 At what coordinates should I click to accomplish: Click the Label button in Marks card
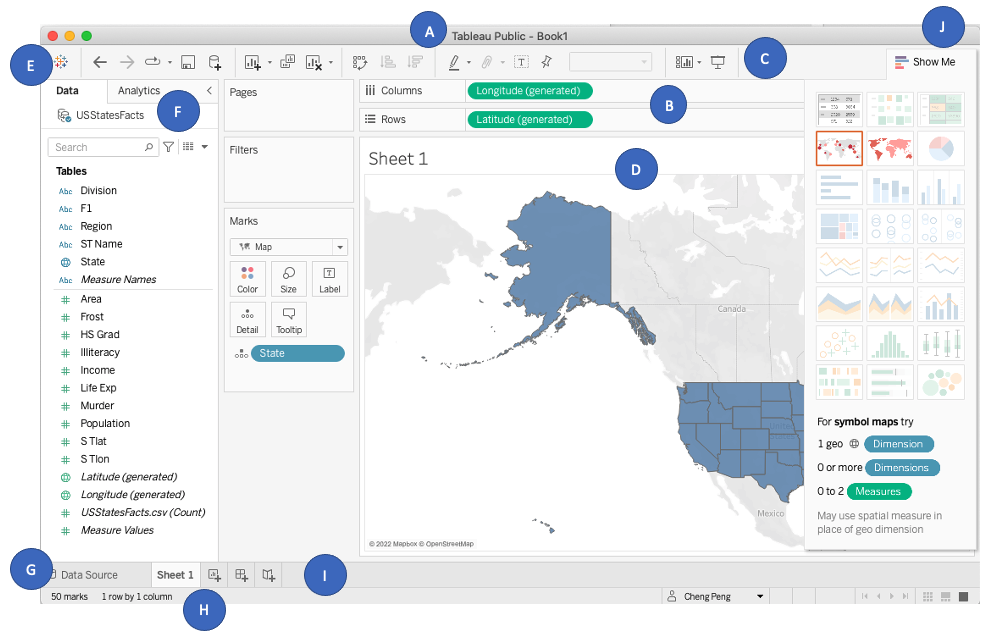pyautogui.click(x=329, y=280)
